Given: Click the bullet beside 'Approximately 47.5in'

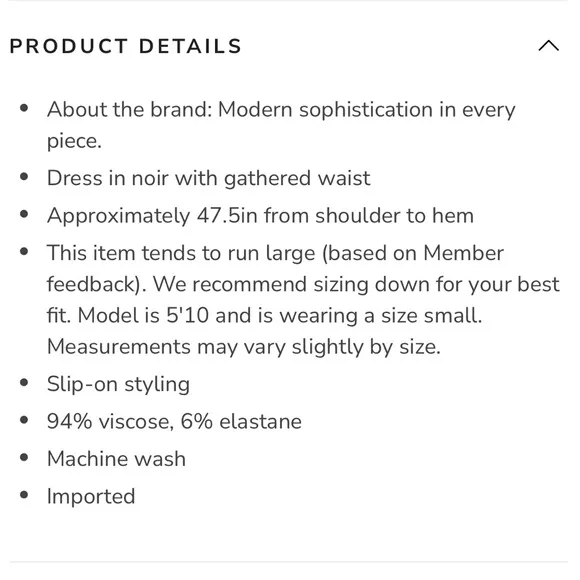Looking at the screenshot, I should pos(24,214).
